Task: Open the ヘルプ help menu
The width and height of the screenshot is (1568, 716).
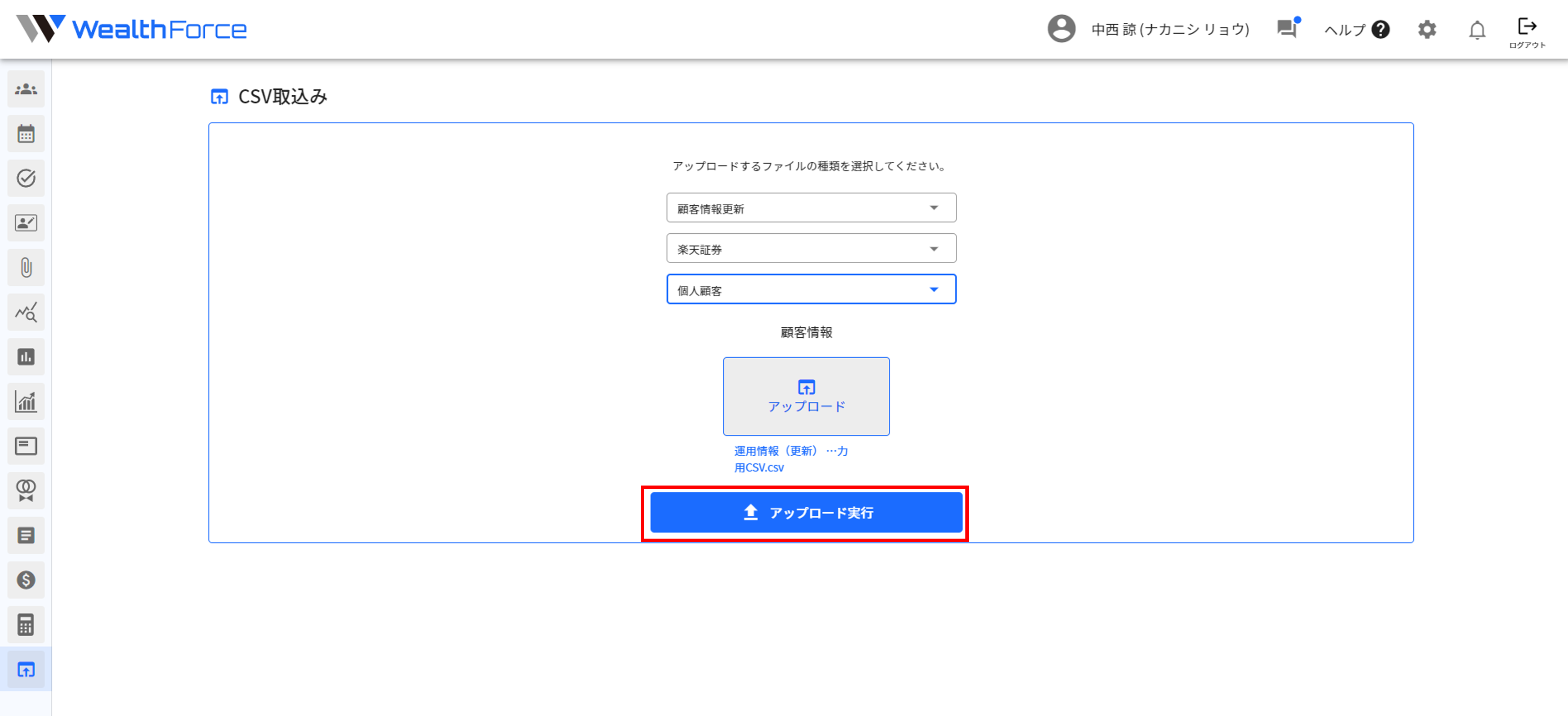Action: click(x=1356, y=29)
